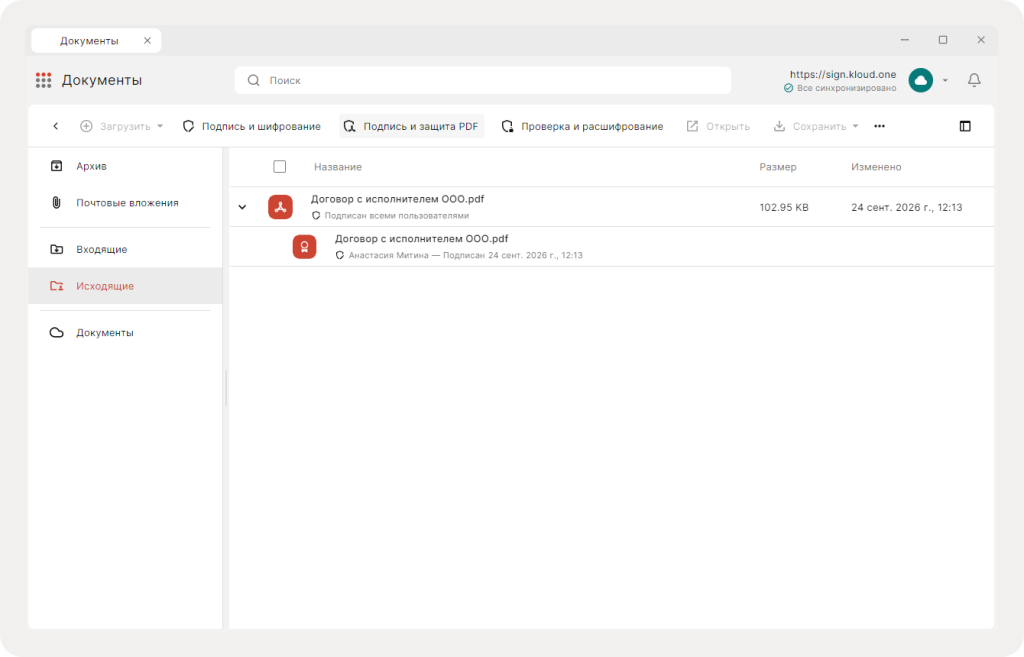Open the cloud account avatar
This screenshot has height=657, width=1024.
[921, 80]
